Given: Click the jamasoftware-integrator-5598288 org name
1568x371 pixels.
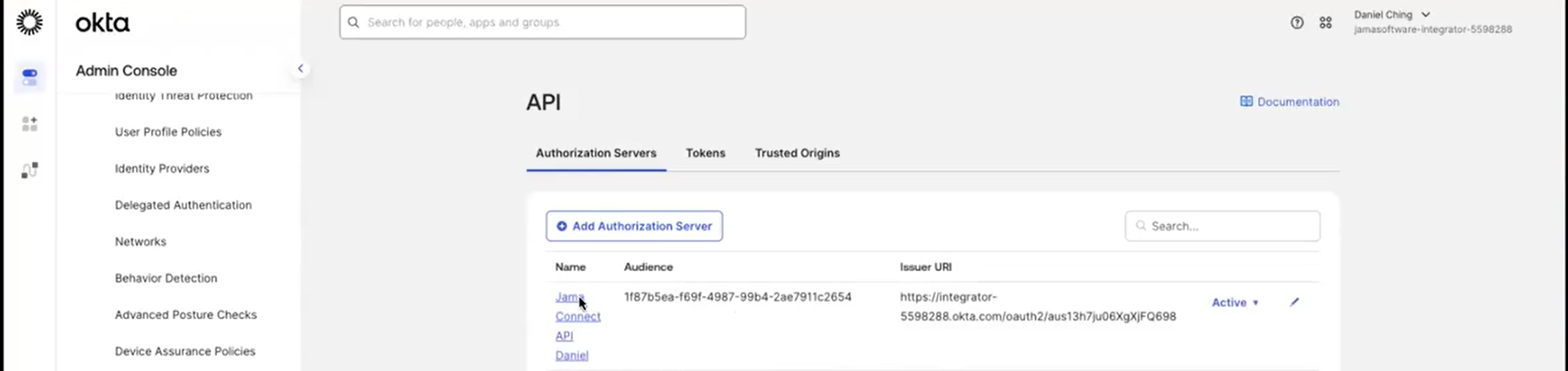Looking at the screenshot, I should [x=1433, y=29].
